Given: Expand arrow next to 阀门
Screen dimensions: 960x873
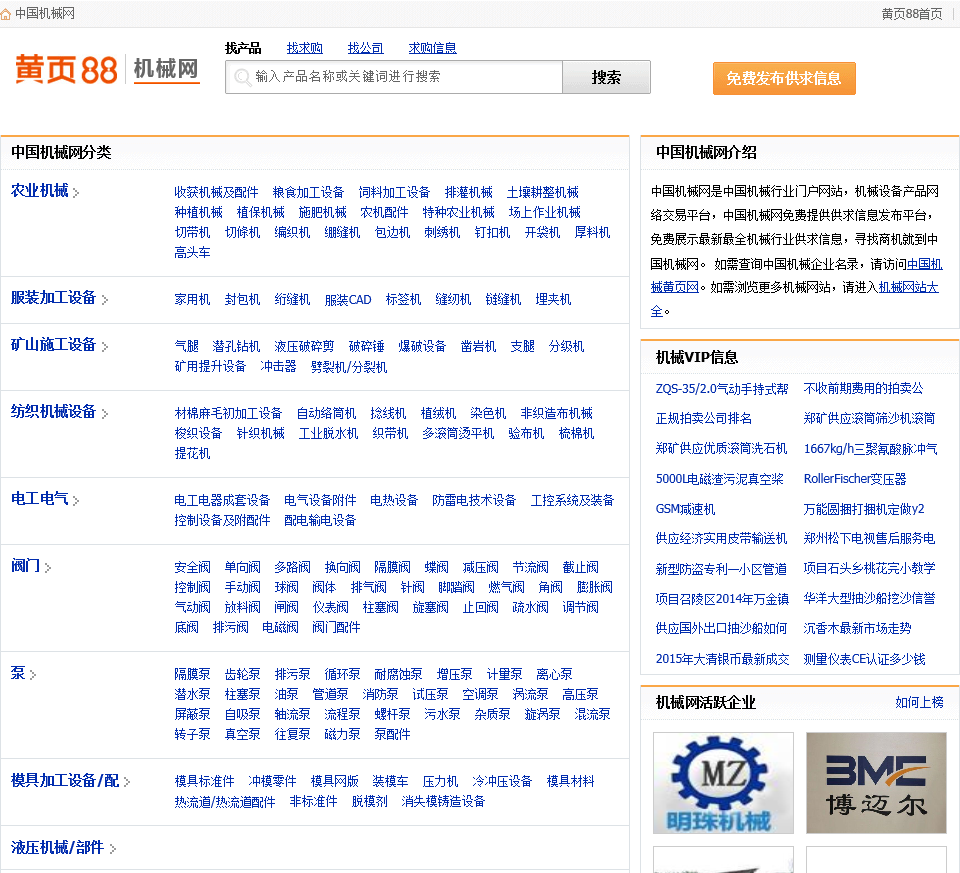Looking at the screenshot, I should (48, 568).
